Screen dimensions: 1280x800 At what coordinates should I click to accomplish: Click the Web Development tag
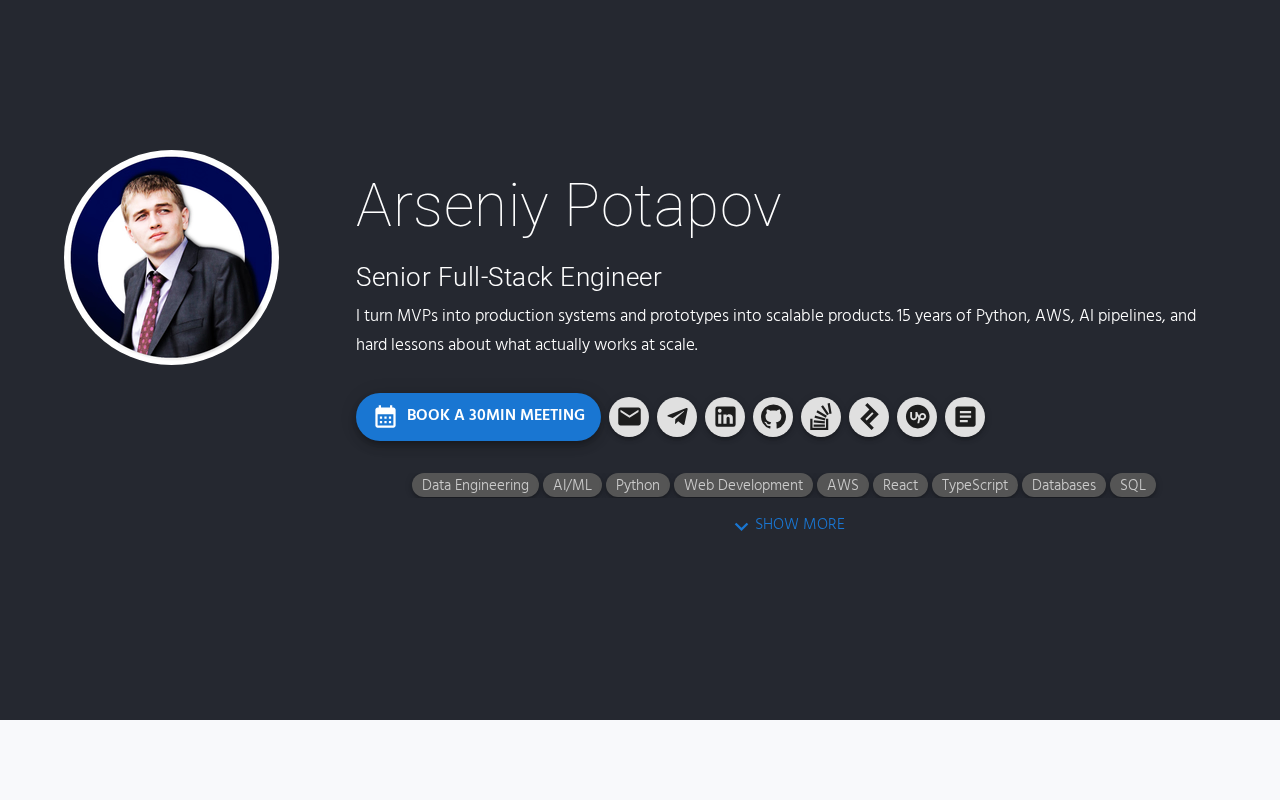pos(743,485)
